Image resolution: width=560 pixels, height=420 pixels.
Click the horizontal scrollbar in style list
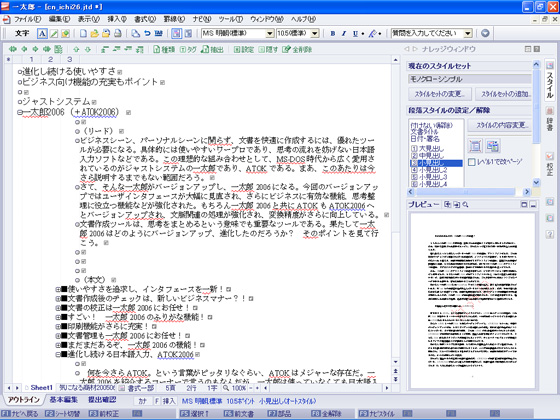point(468,192)
